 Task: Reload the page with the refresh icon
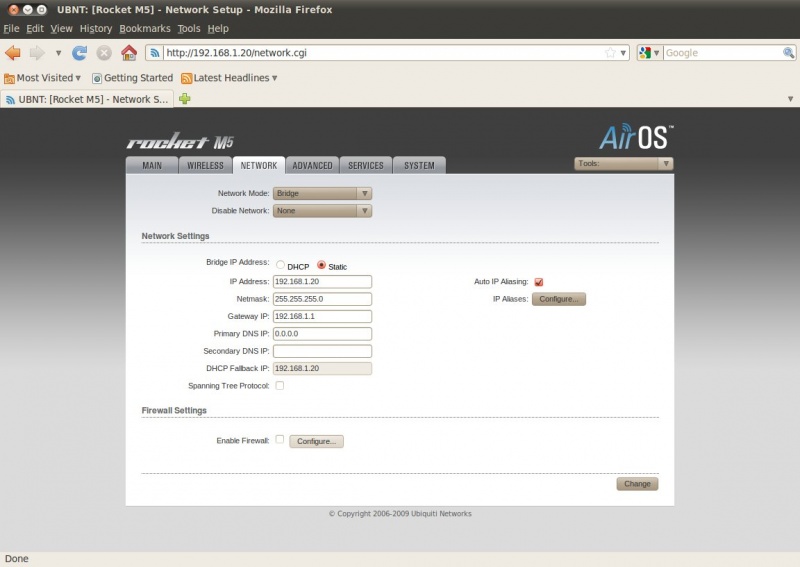point(79,53)
